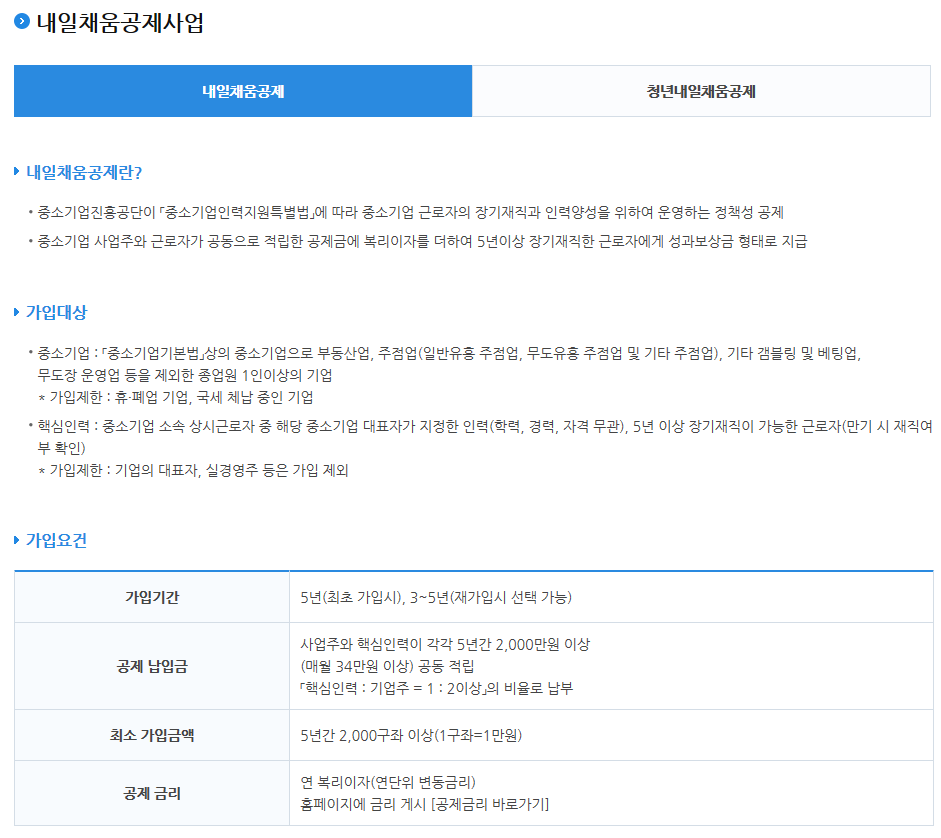Select the 가입요건 section heading

coord(56,540)
